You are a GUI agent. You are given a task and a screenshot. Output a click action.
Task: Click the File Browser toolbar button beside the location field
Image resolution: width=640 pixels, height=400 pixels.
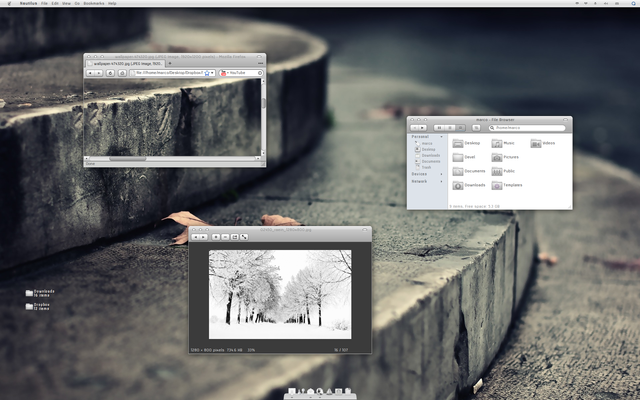(476, 128)
